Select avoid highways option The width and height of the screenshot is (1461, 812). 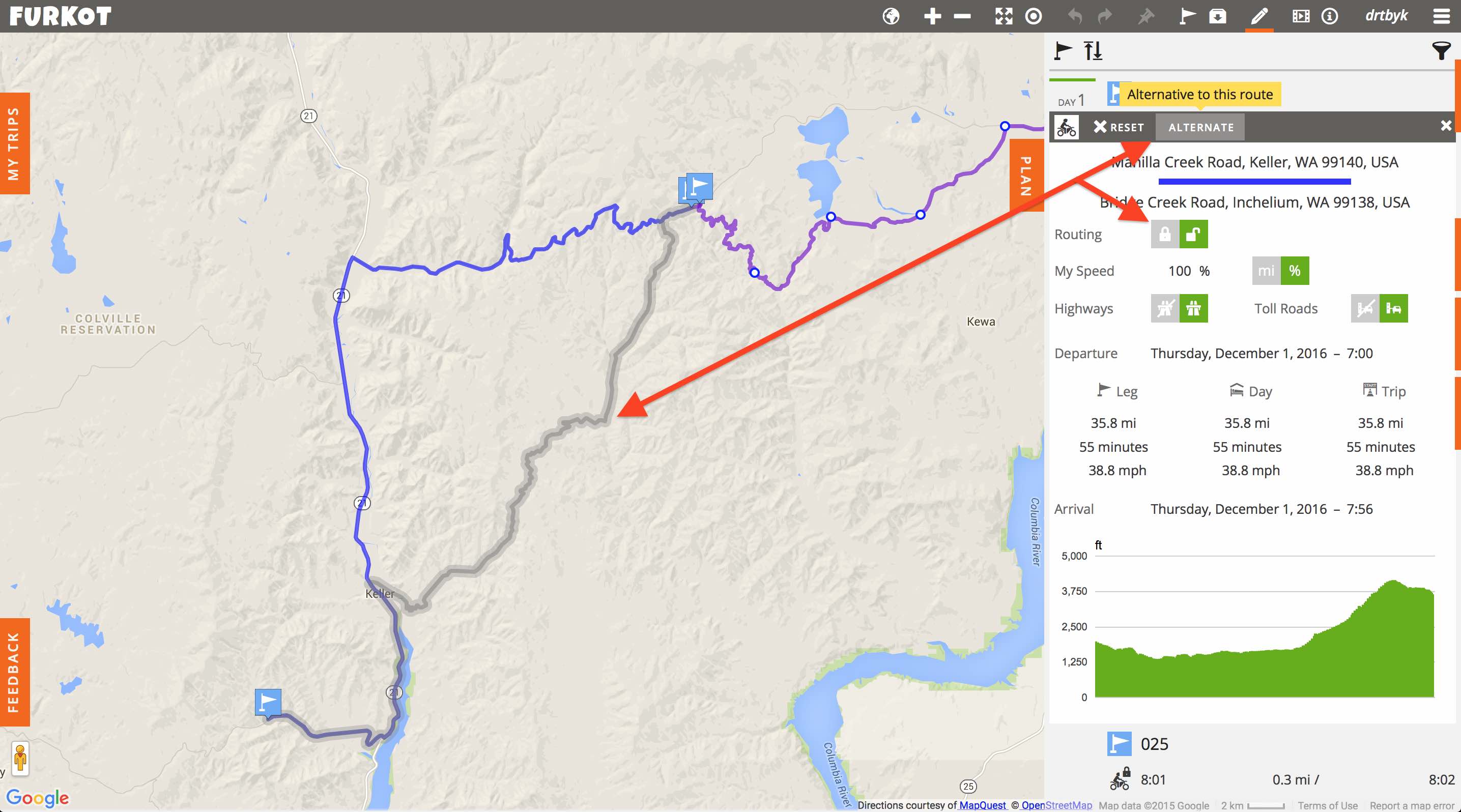pyautogui.click(x=1165, y=308)
